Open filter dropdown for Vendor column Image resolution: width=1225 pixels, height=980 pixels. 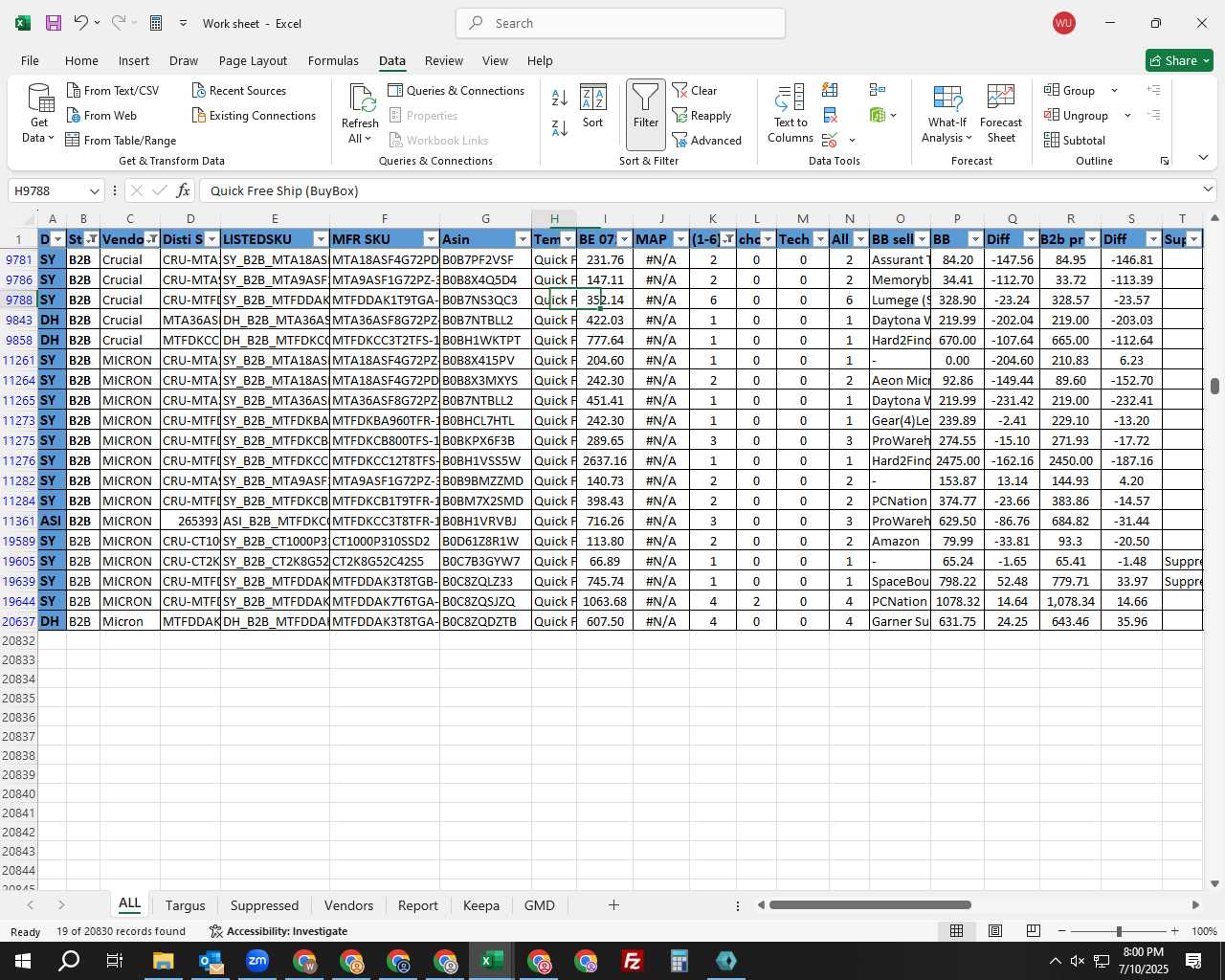click(x=152, y=239)
